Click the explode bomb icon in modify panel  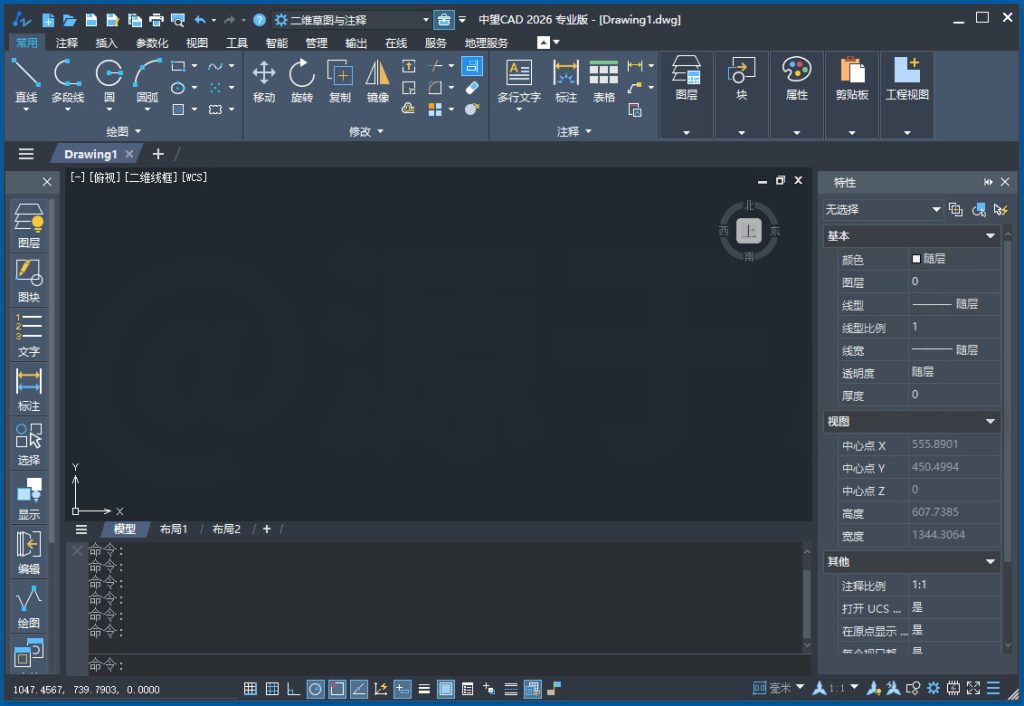[472, 109]
